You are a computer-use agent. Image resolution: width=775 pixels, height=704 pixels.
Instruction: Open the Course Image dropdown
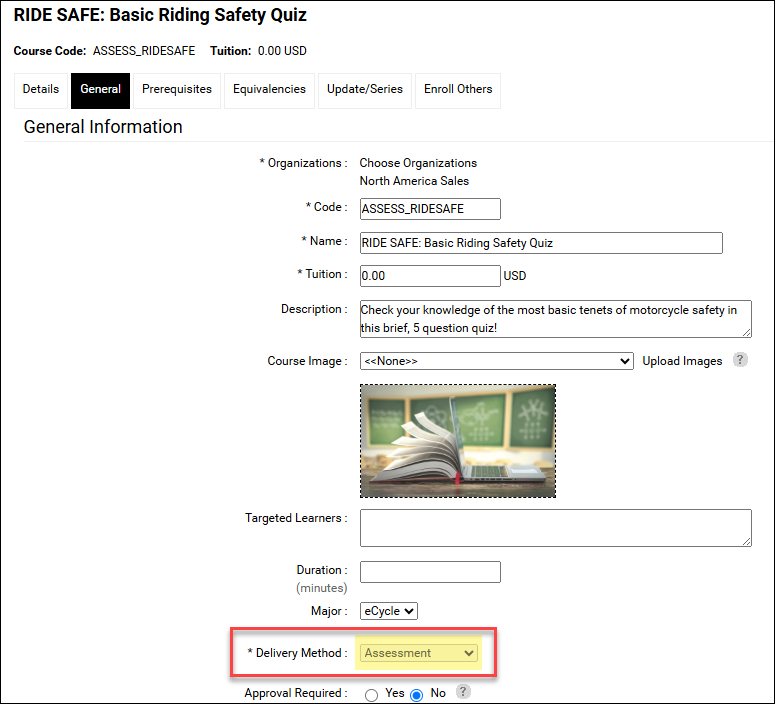point(496,361)
